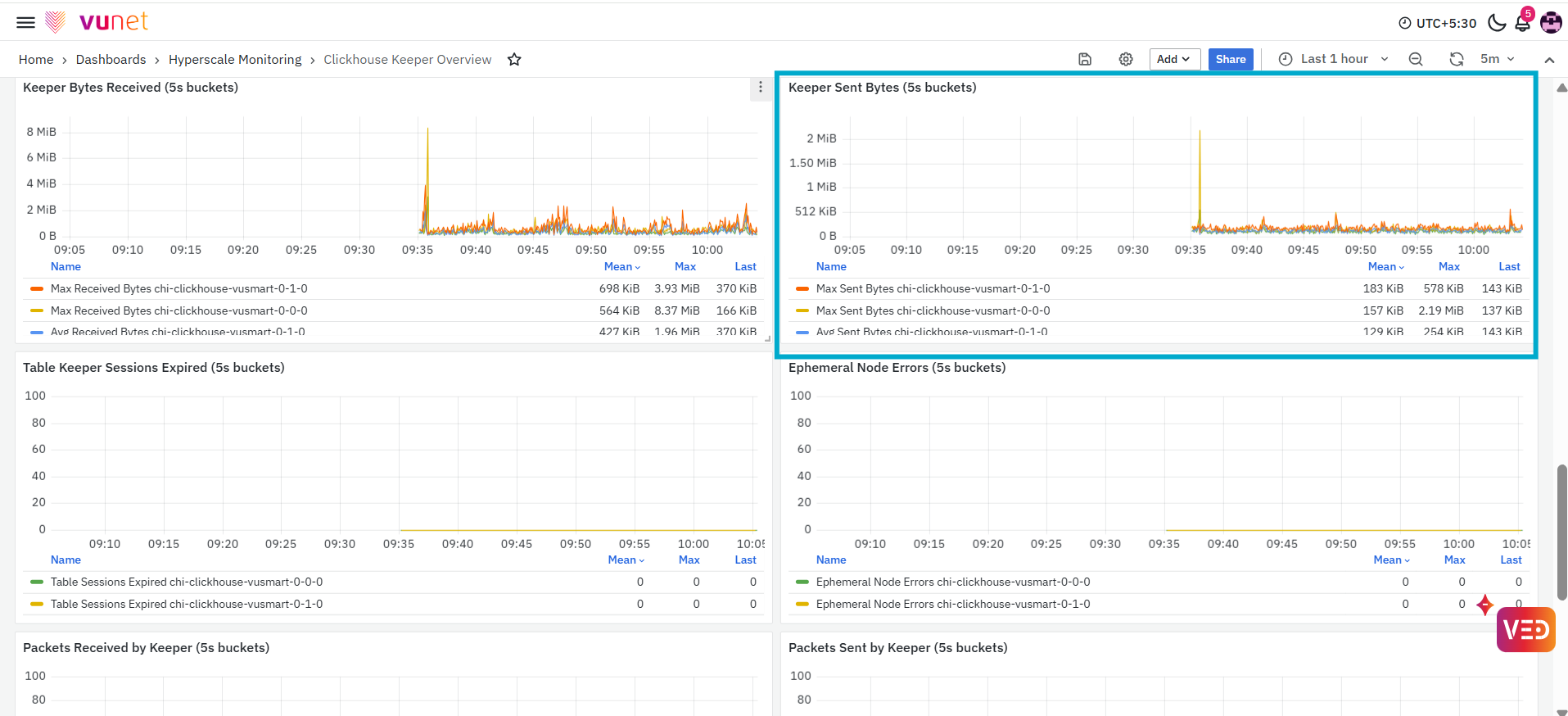The image size is (1568, 716).
Task: Open Keeper Bytes Received panel menu
Action: (x=761, y=88)
